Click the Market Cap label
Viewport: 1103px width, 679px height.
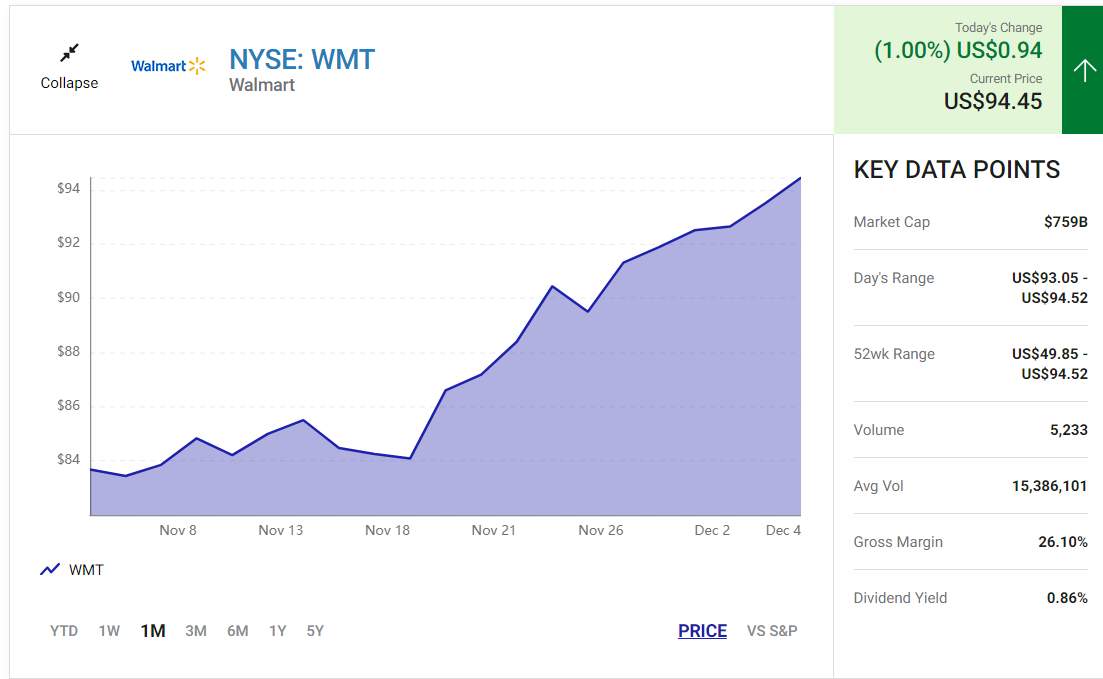click(891, 222)
